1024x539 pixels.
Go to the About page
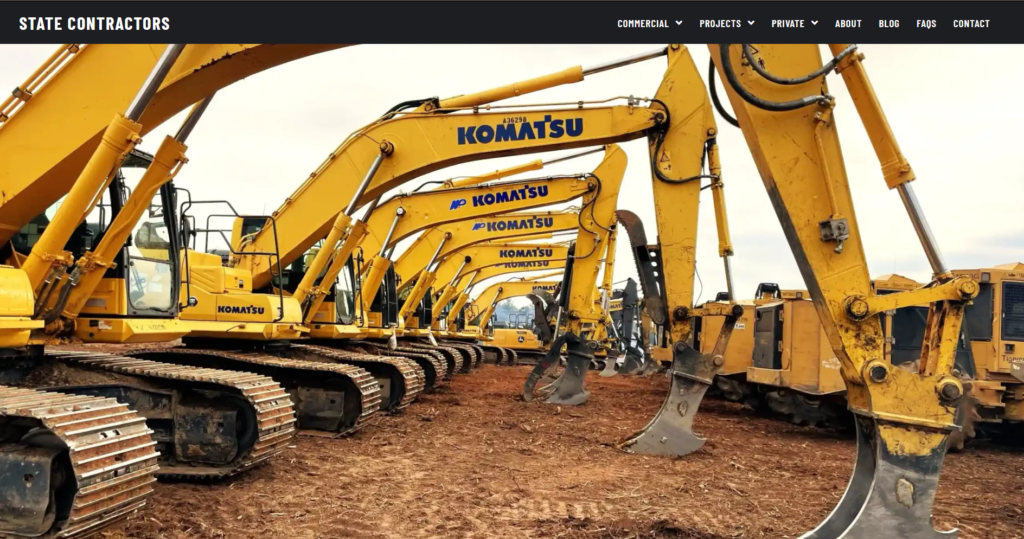point(848,23)
